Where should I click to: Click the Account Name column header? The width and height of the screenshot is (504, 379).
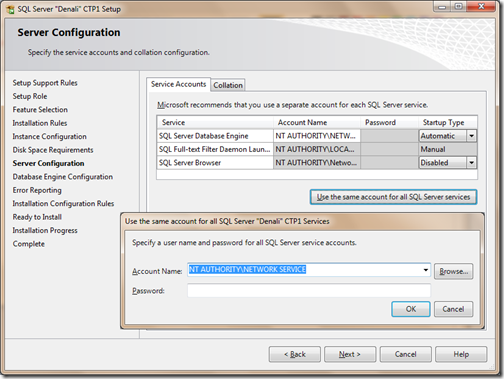(317, 122)
